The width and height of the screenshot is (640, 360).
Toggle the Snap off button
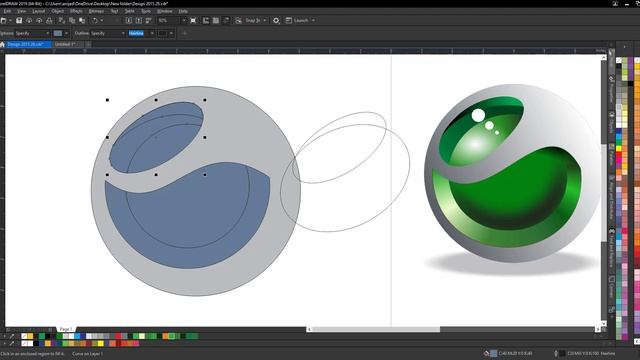[x=238, y=20]
